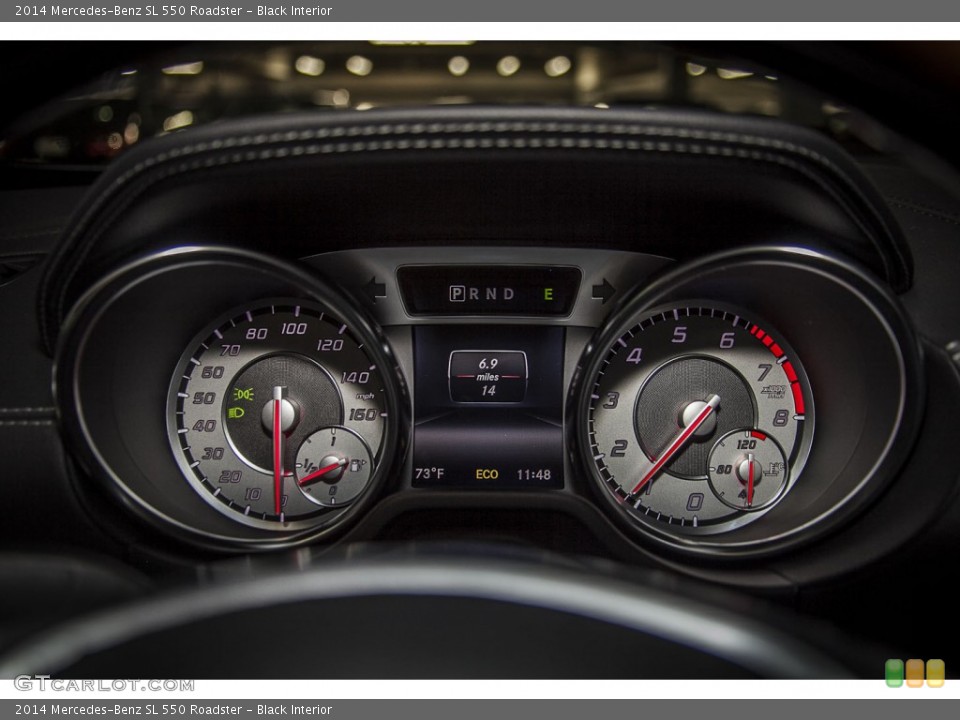Image resolution: width=960 pixels, height=720 pixels.
Task: Click the number 6 on tachometer
Action: tap(727, 340)
